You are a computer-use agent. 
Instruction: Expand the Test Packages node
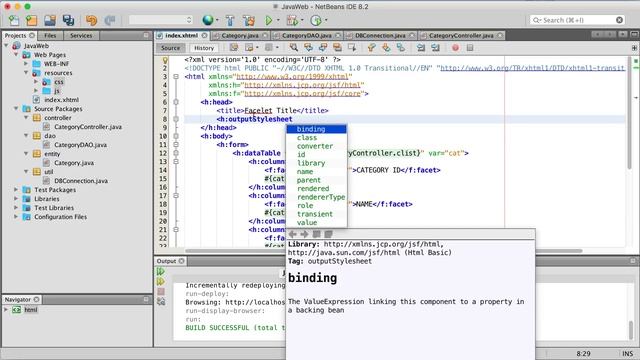[x=16, y=190]
